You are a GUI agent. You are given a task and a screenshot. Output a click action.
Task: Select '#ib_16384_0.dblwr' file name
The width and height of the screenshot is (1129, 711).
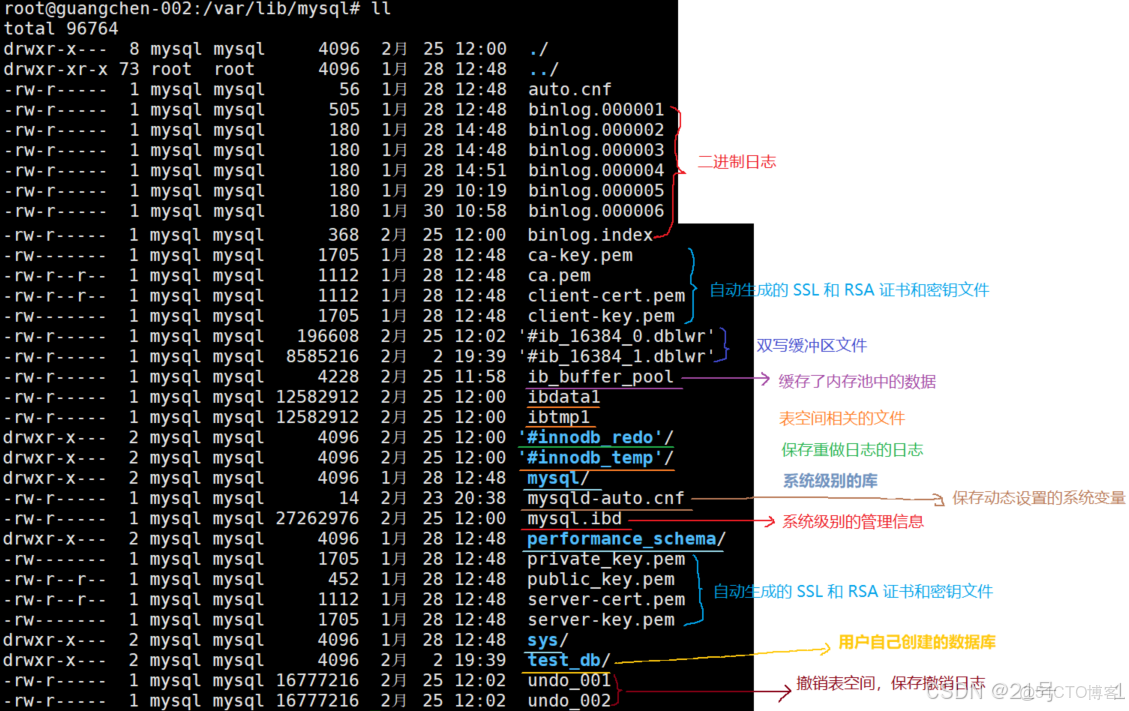pyautogui.click(x=616, y=336)
